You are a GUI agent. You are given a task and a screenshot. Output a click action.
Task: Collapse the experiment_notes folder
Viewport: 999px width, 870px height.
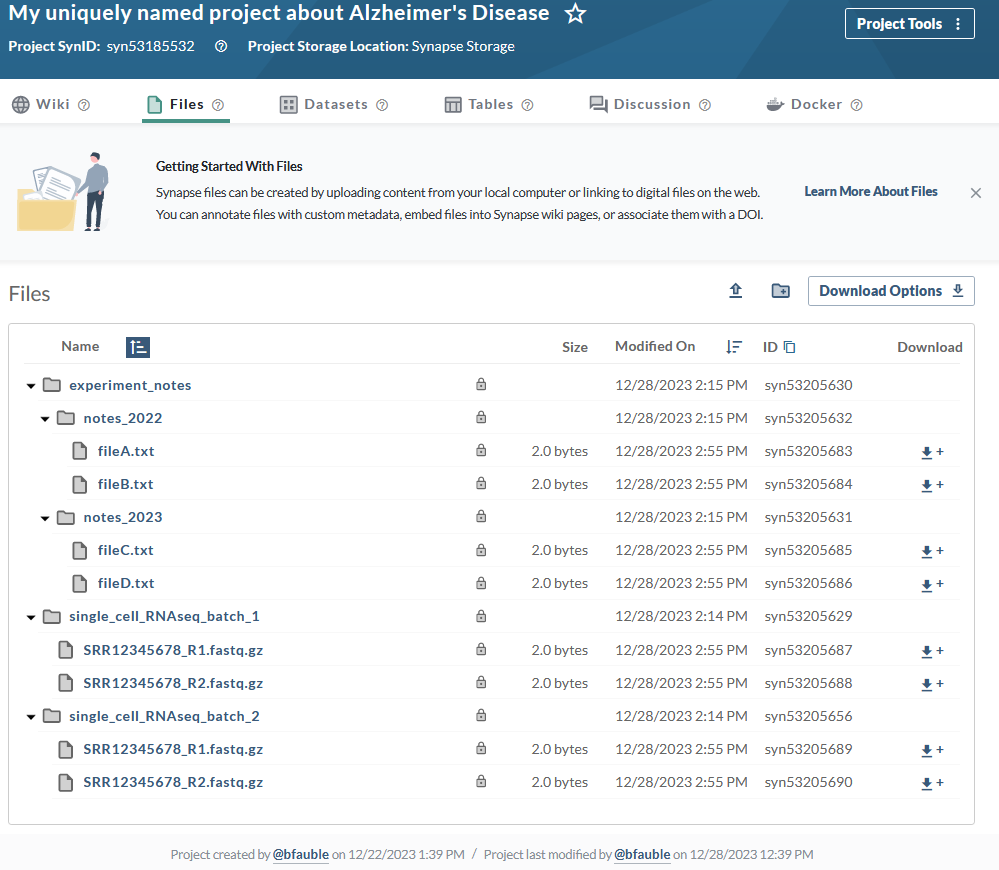[x=31, y=386]
